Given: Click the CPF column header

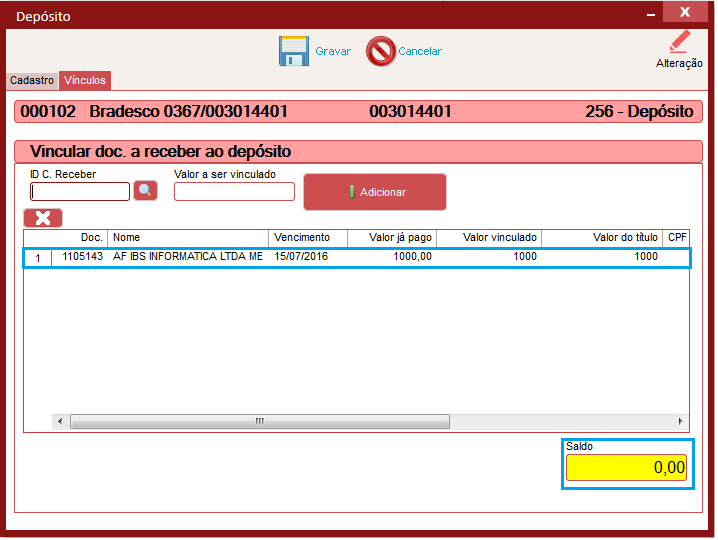Looking at the screenshot, I should [676, 238].
